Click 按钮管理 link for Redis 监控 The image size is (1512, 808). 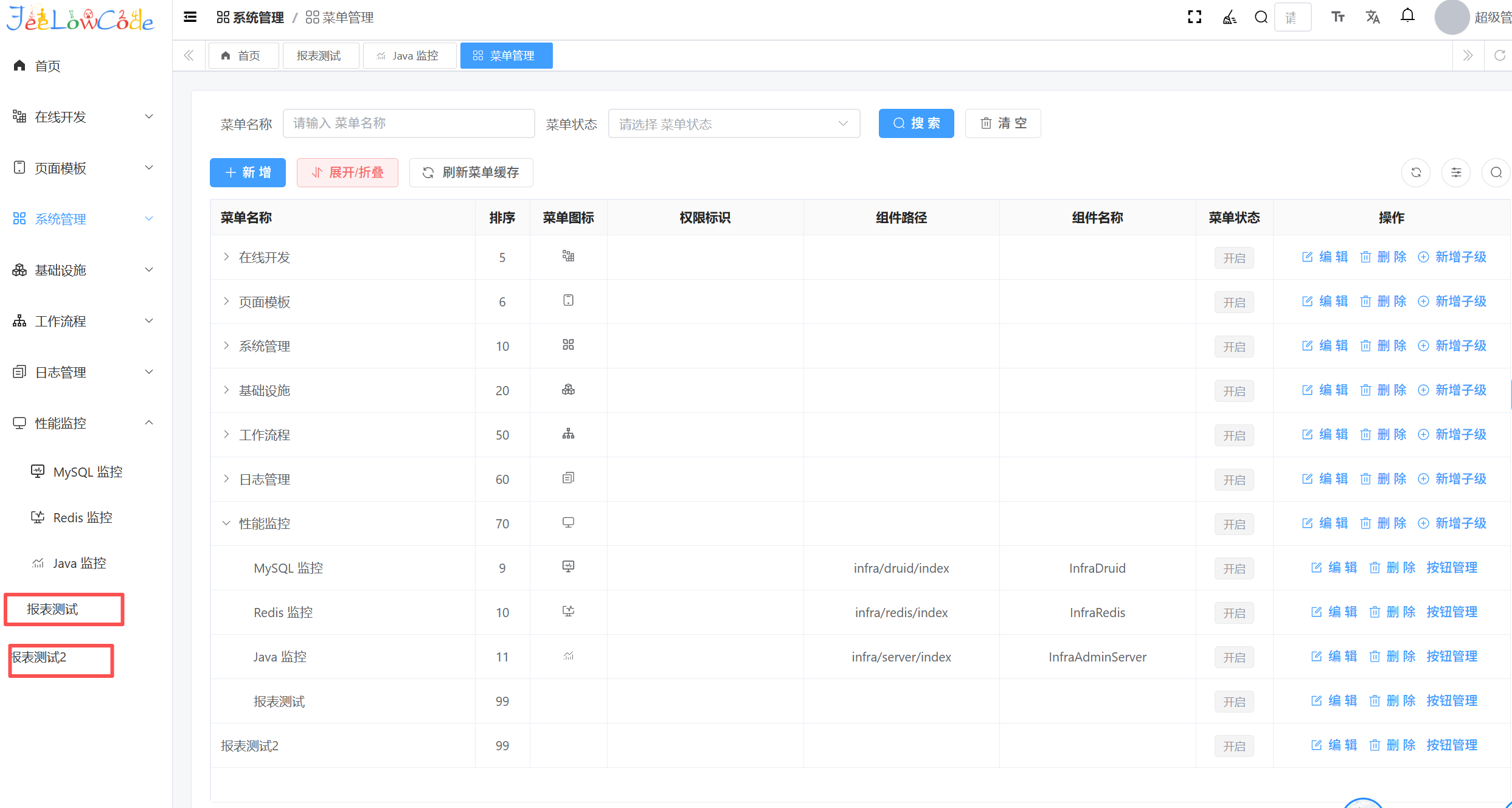tap(1451, 612)
